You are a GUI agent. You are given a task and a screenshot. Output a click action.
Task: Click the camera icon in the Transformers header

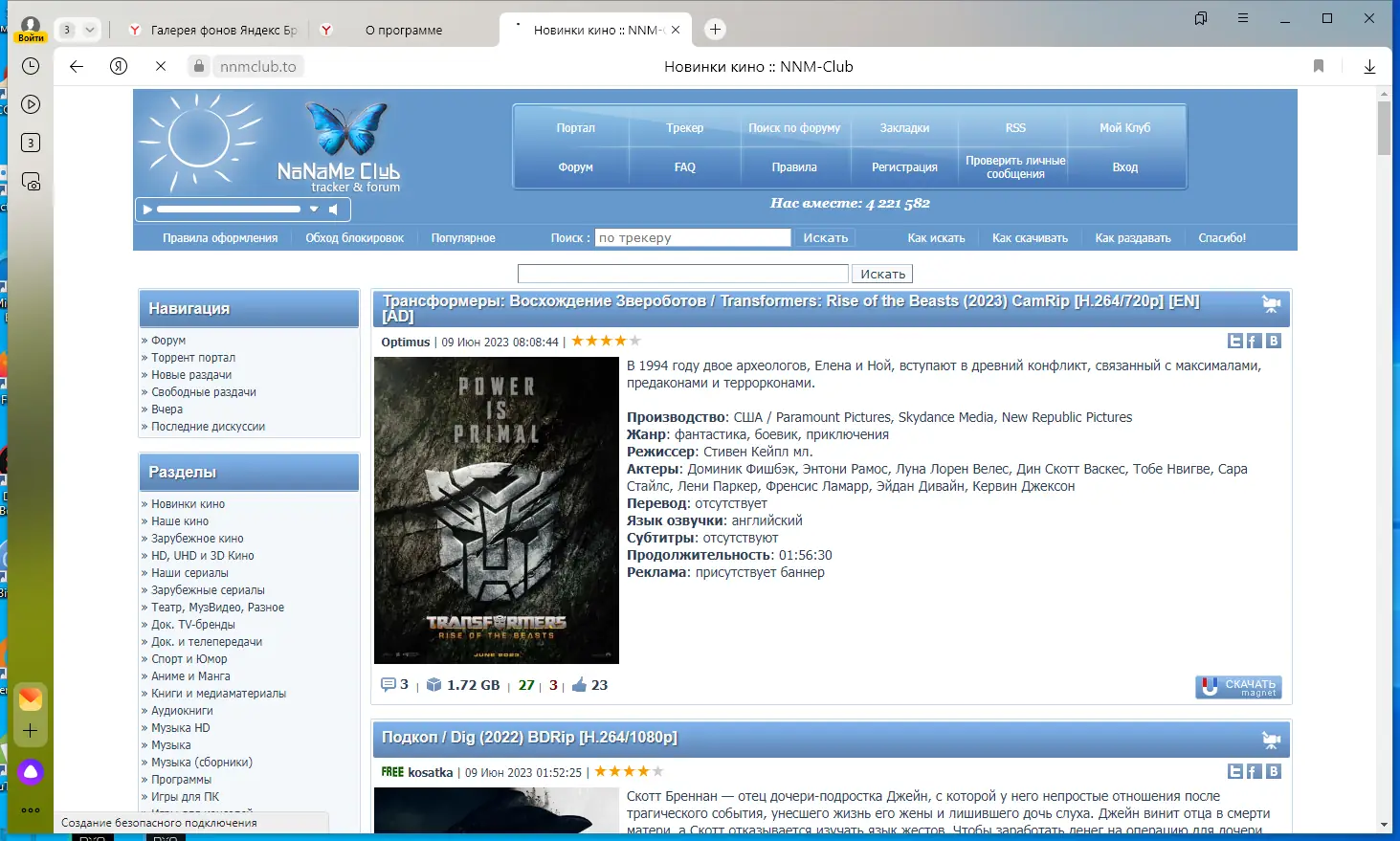click(1271, 305)
